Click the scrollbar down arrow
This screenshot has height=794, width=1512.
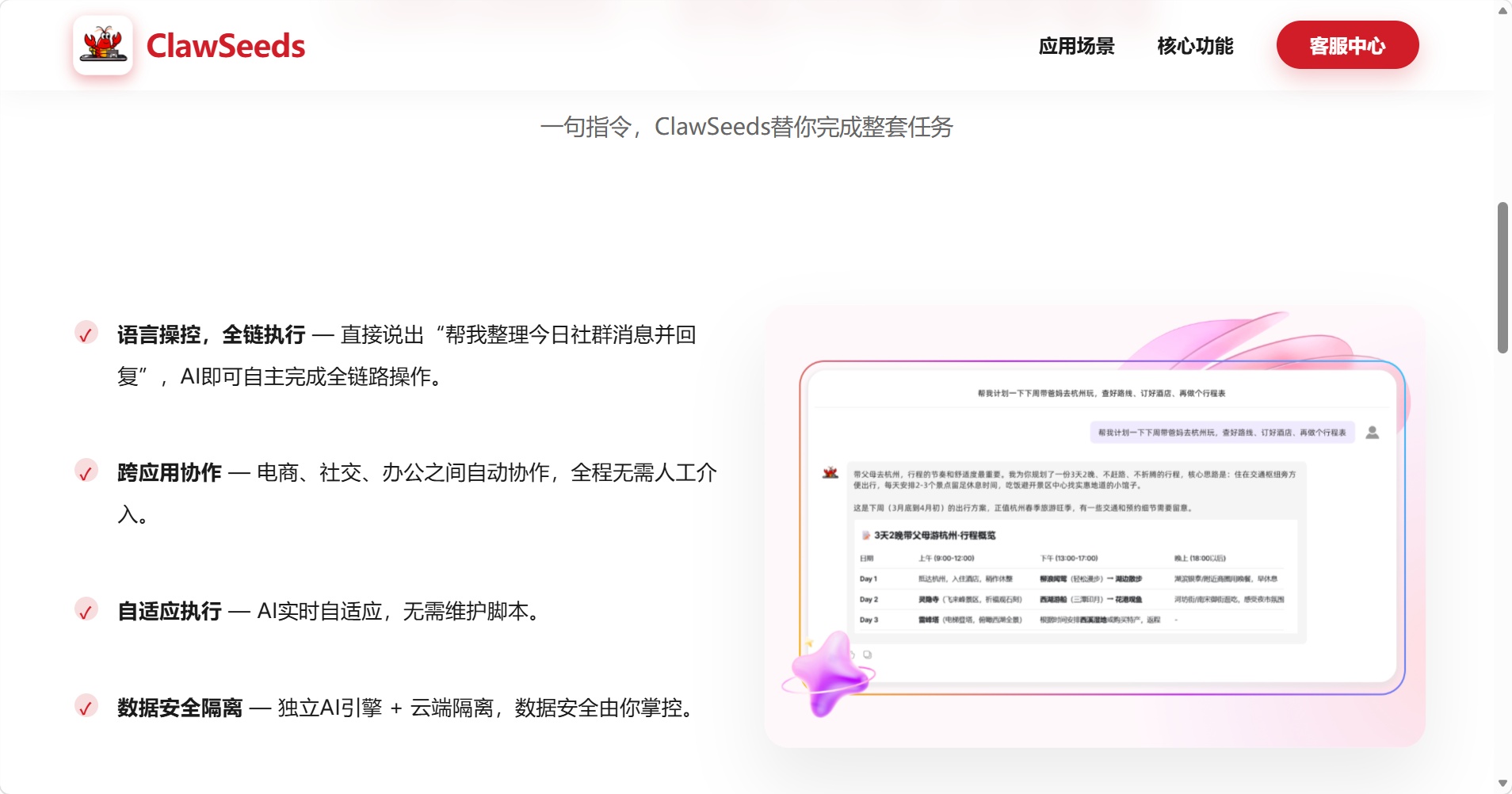pyautogui.click(x=1502, y=784)
